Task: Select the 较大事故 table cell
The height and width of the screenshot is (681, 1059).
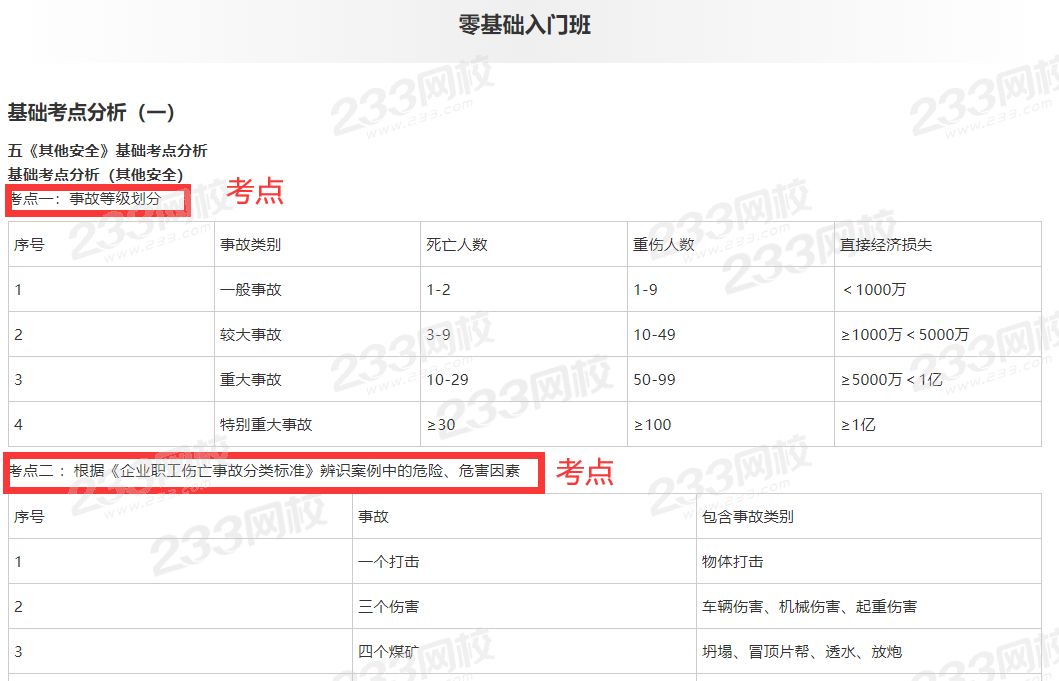Action: (x=251, y=335)
